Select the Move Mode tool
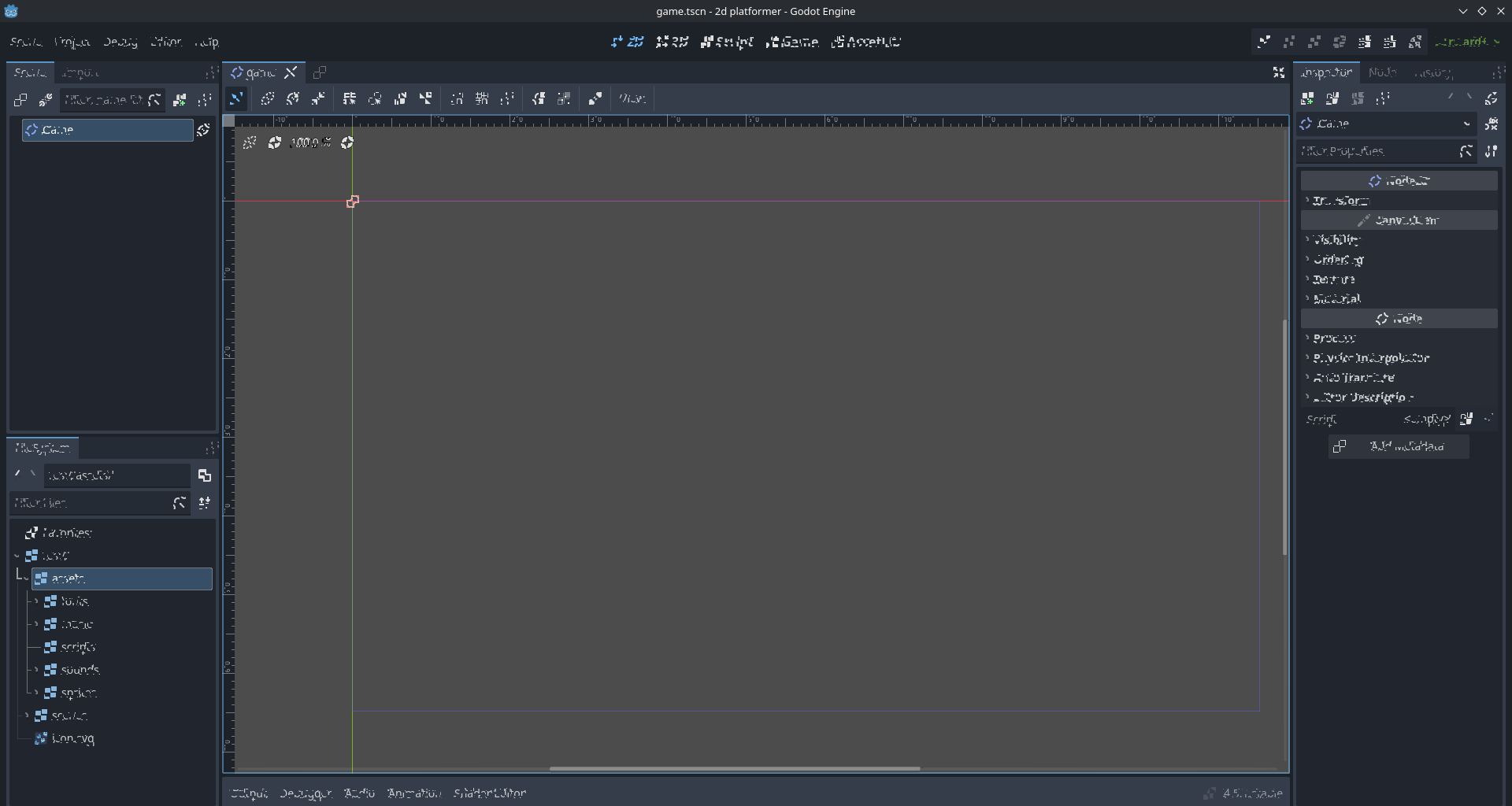The image size is (1512, 806). [x=267, y=98]
